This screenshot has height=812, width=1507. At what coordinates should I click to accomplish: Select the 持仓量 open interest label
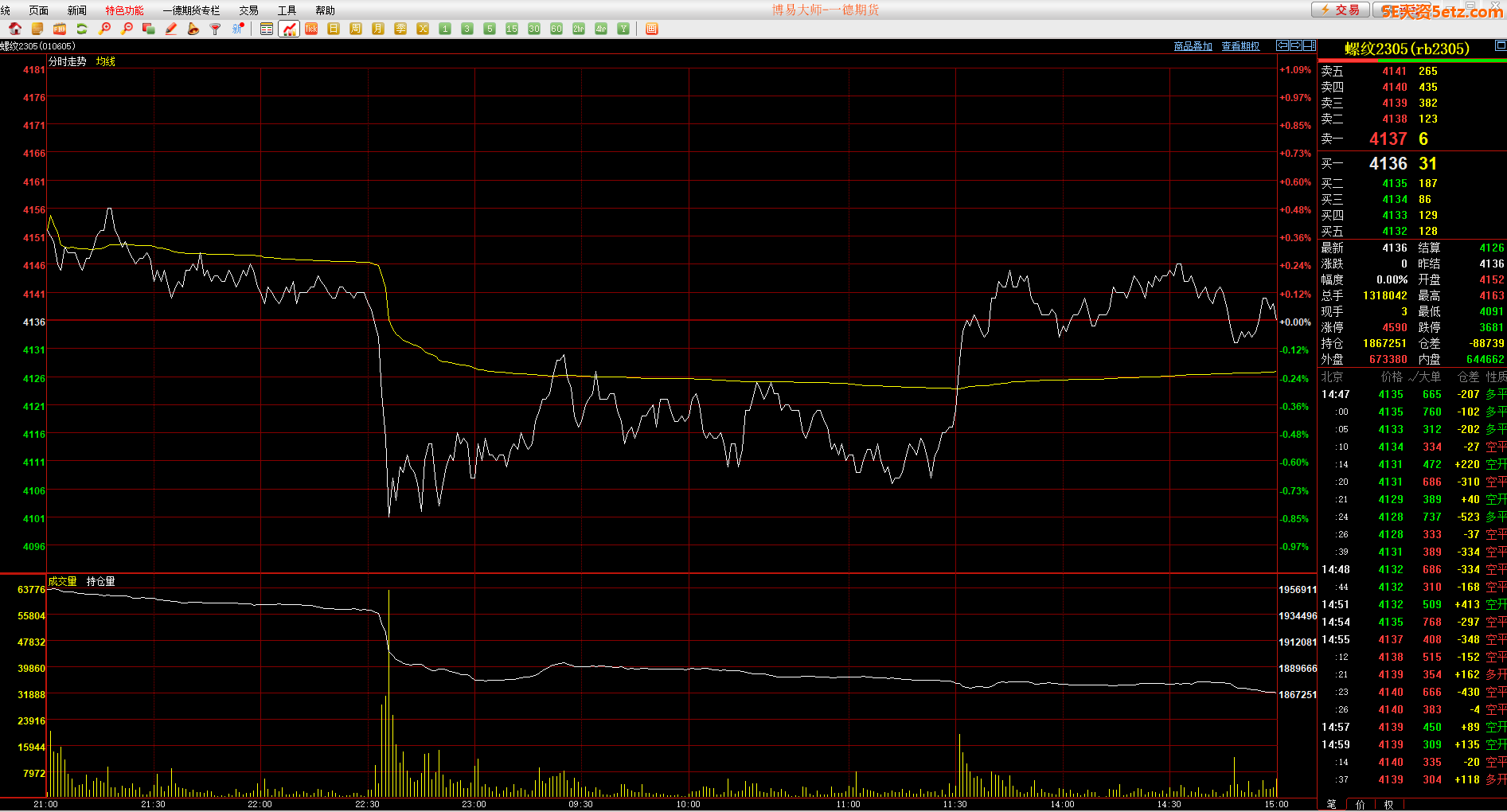click(x=101, y=581)
